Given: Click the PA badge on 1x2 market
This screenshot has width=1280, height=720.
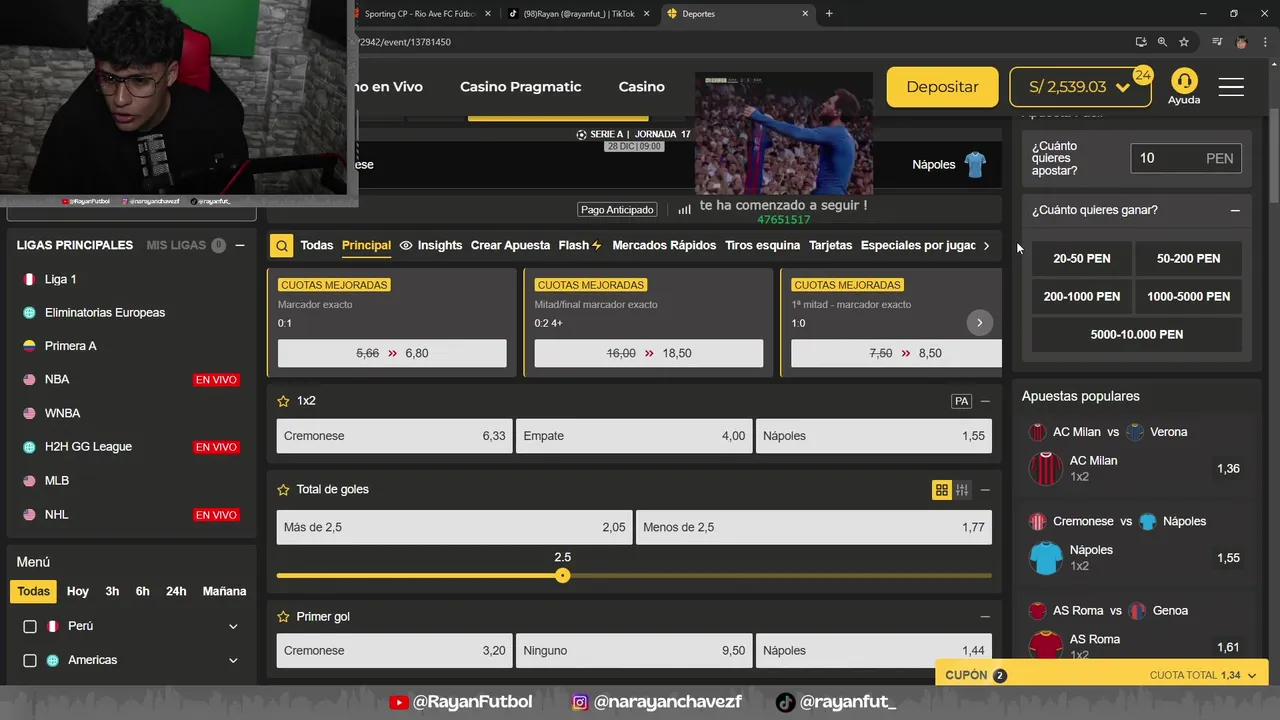Looking at the screenshot, I should pyautogui.click(x=961, y=401).
